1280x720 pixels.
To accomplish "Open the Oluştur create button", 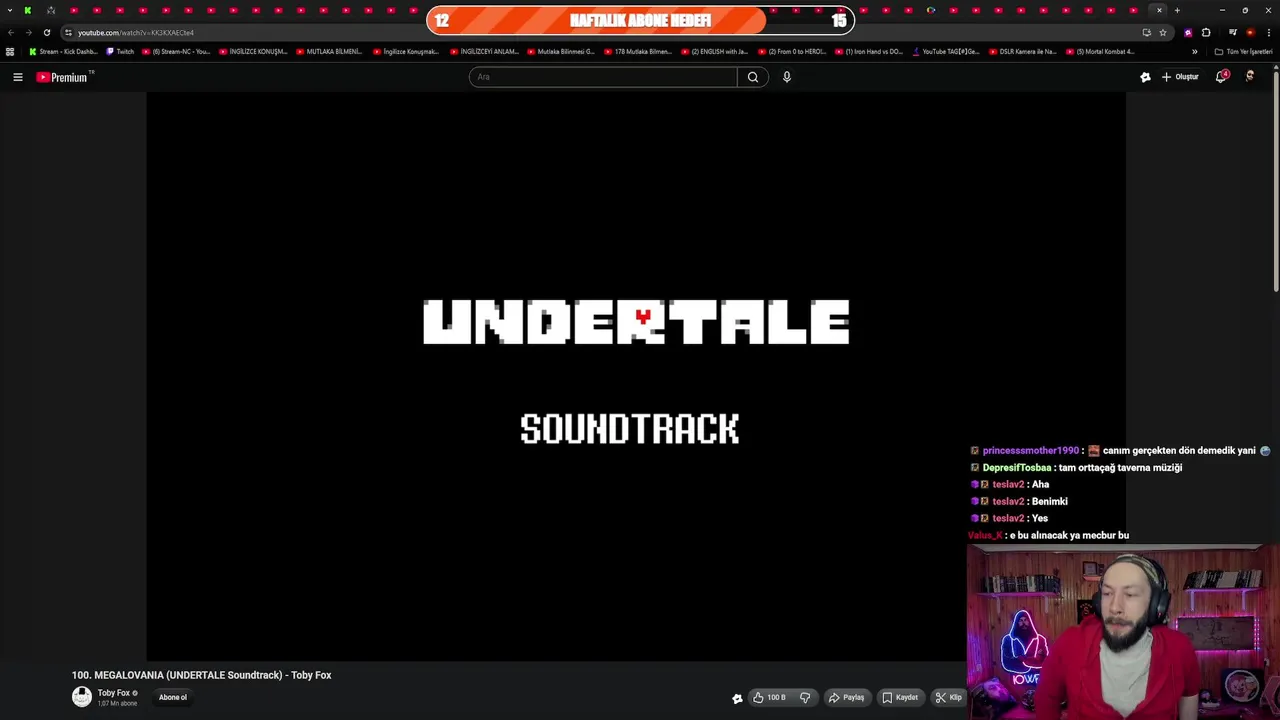I will [1180, 77].
